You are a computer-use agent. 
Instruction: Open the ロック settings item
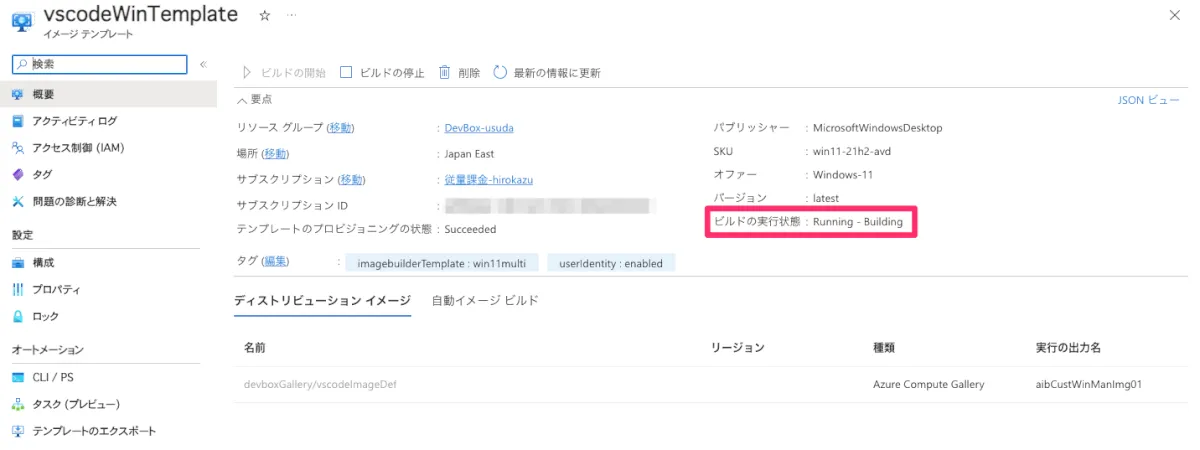(45, 316)
